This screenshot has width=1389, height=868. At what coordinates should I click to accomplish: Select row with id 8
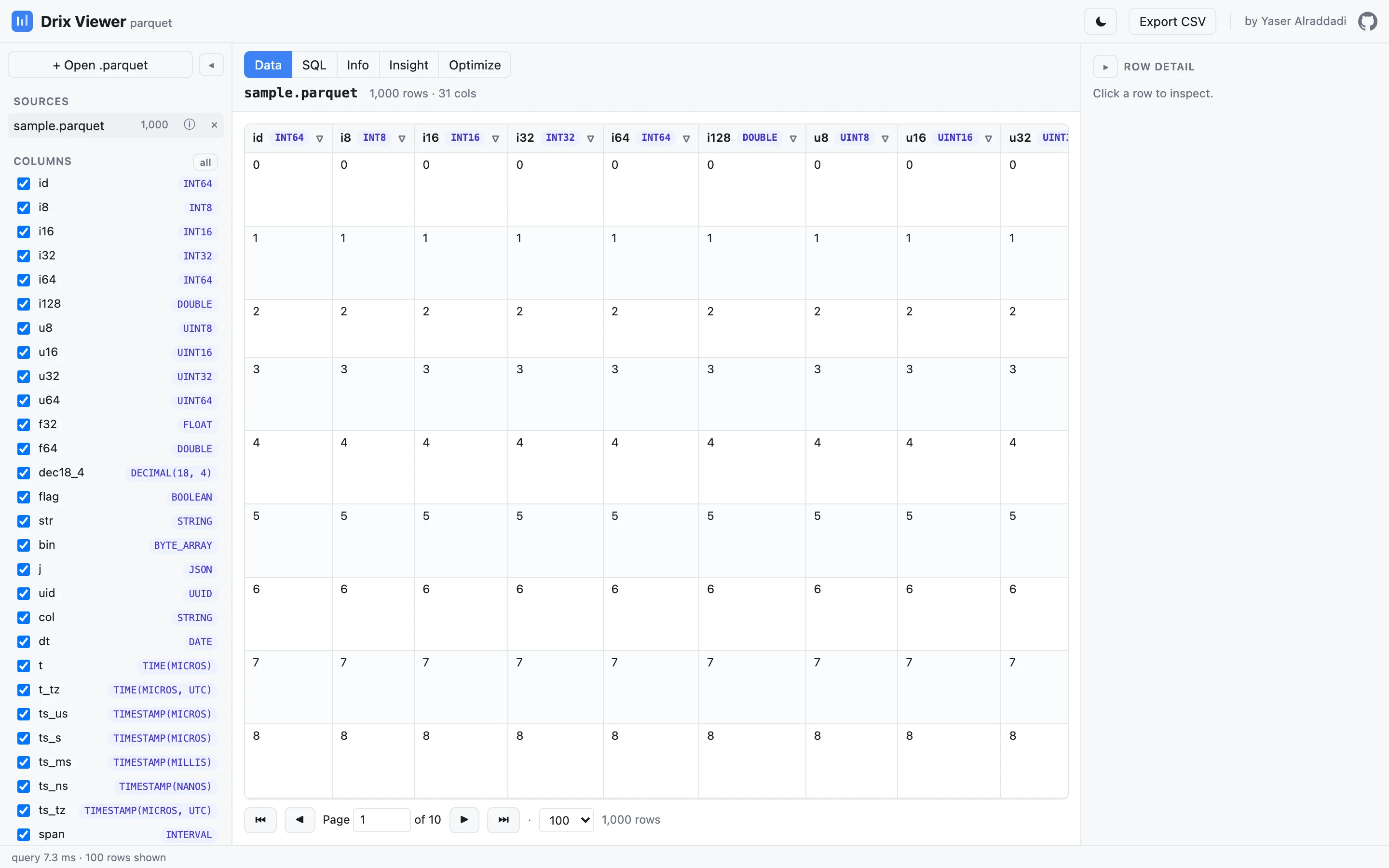click(656, 760)
